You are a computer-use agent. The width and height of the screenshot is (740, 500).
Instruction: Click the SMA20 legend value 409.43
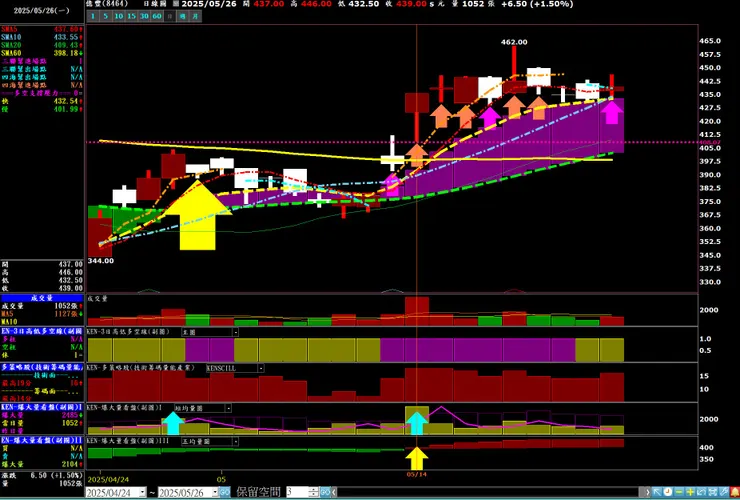pyautogui.click(x=68, y=45)
